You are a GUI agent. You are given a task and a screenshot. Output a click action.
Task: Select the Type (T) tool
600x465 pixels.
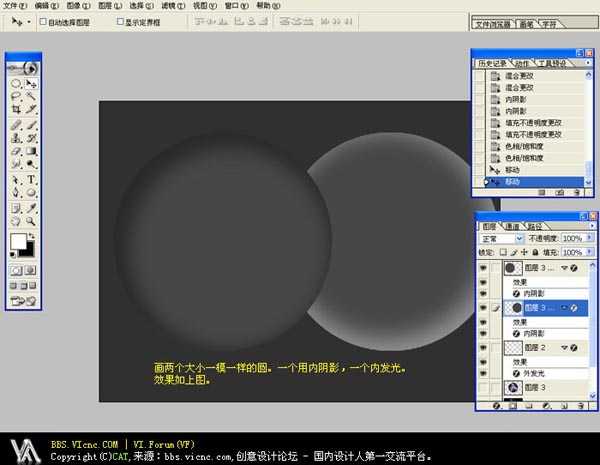[x=31, y=179]
